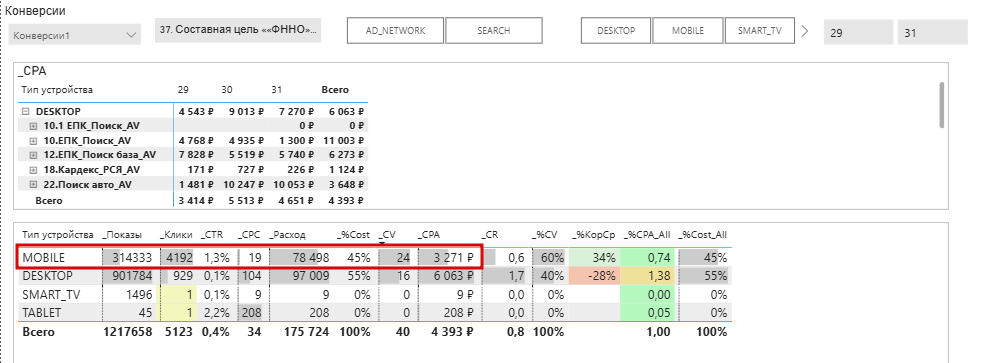This screenshot has width=984, height=363.
Task: Collapse the DESKTOP row in _CPA matrix
Action: (26, 111)
